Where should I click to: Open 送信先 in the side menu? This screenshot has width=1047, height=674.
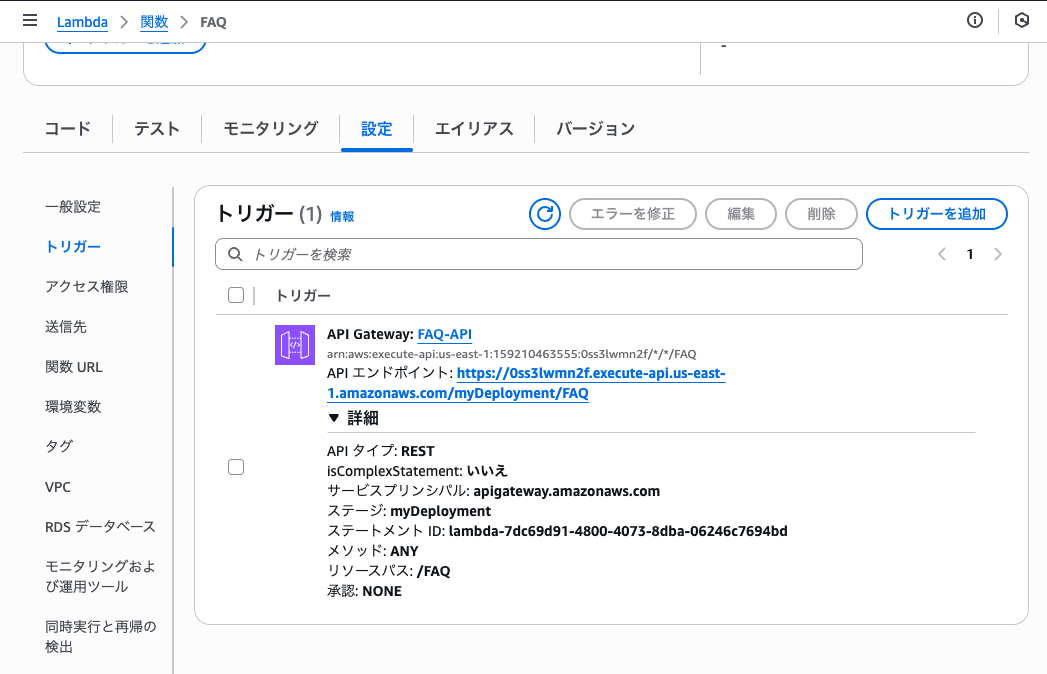[65, 327]
